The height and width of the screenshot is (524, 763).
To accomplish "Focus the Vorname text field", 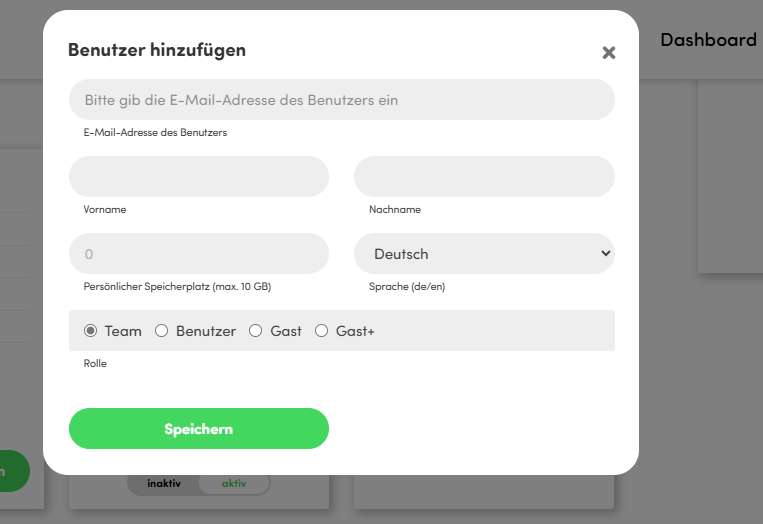I will click(199, 177).
